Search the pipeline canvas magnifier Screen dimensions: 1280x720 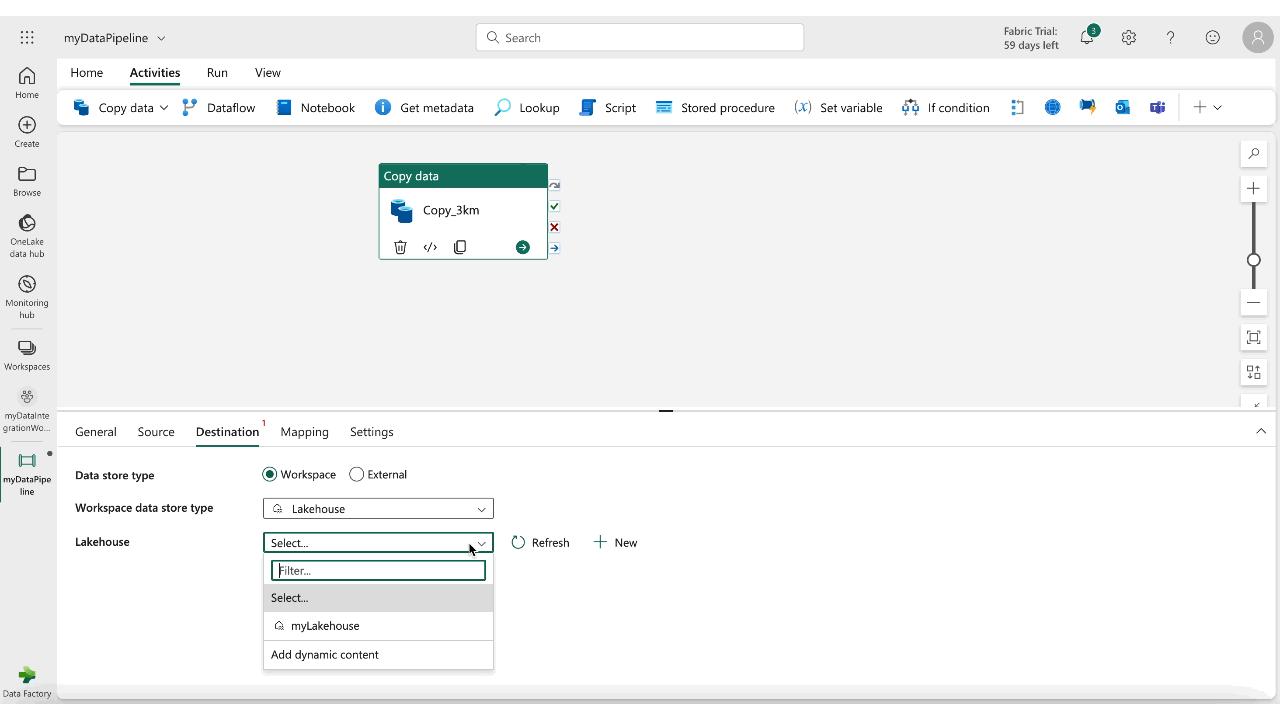coord(1253,154)
